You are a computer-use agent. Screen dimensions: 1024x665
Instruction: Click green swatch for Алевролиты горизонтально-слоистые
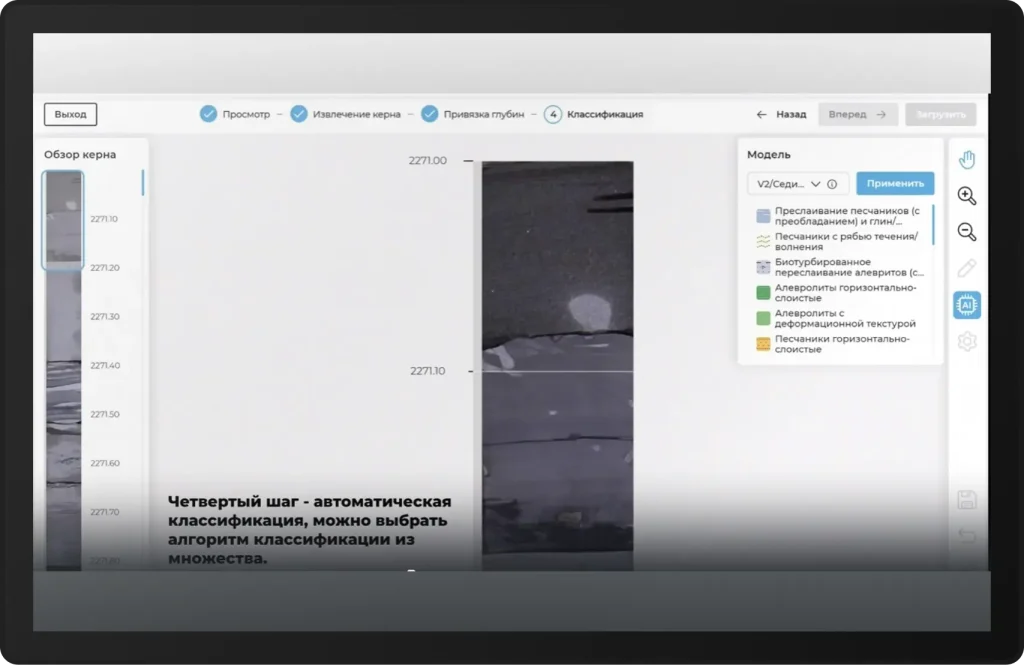(763, 293)
